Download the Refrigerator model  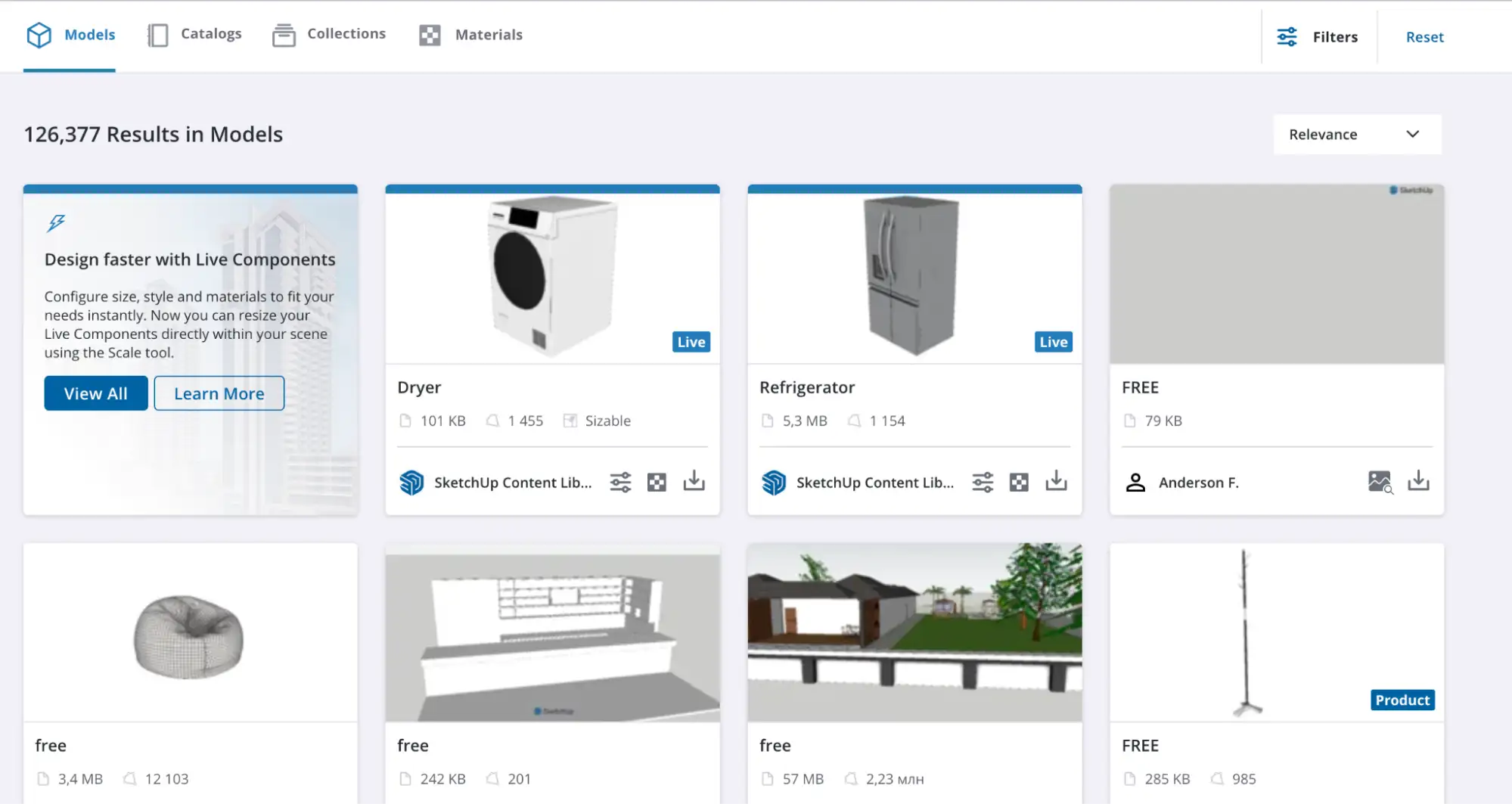pos(1056,481)
